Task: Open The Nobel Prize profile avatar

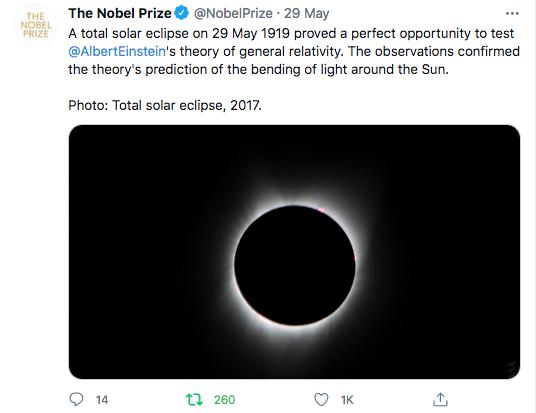Action: [x=36, y=25]
